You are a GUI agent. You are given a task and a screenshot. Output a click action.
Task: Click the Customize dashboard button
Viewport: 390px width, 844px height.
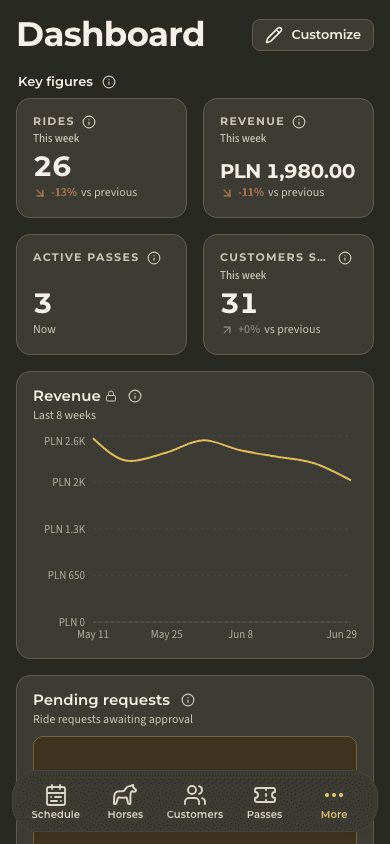pos(313,35)
